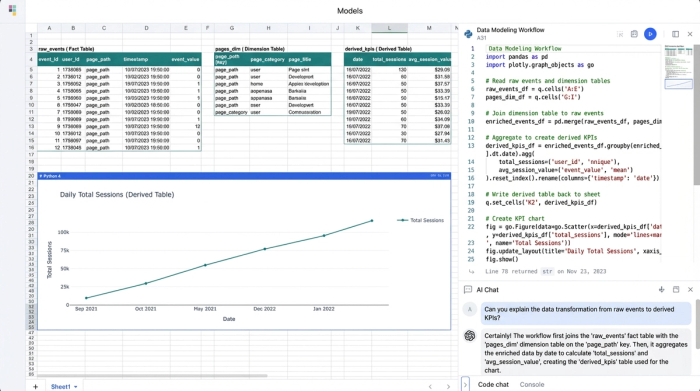Click the user question chat message

tap(586, 313)
